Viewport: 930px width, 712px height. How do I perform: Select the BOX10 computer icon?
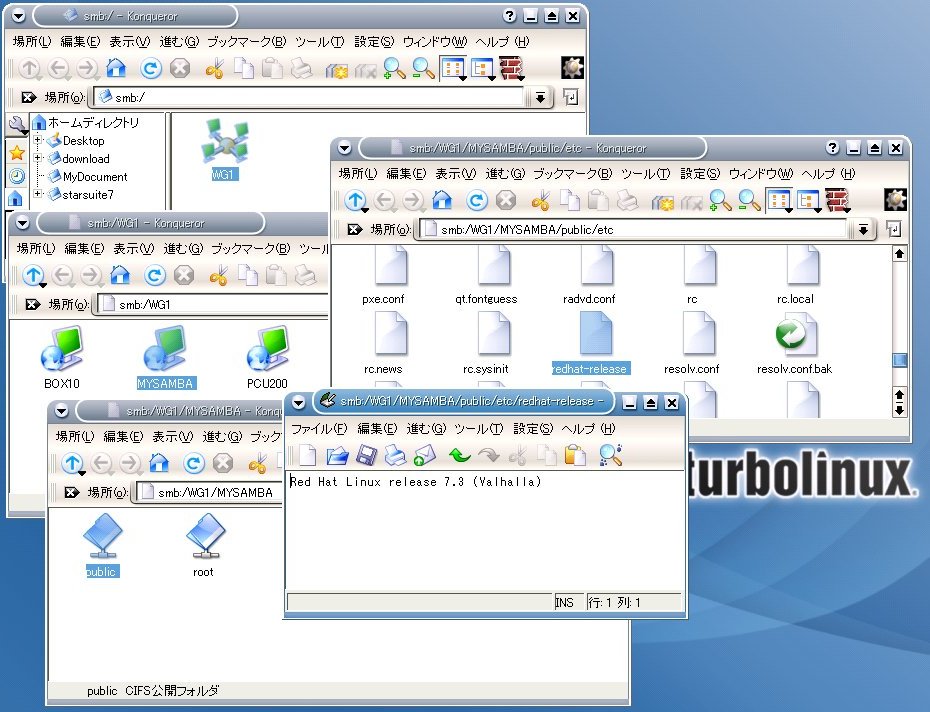point(62,358)
